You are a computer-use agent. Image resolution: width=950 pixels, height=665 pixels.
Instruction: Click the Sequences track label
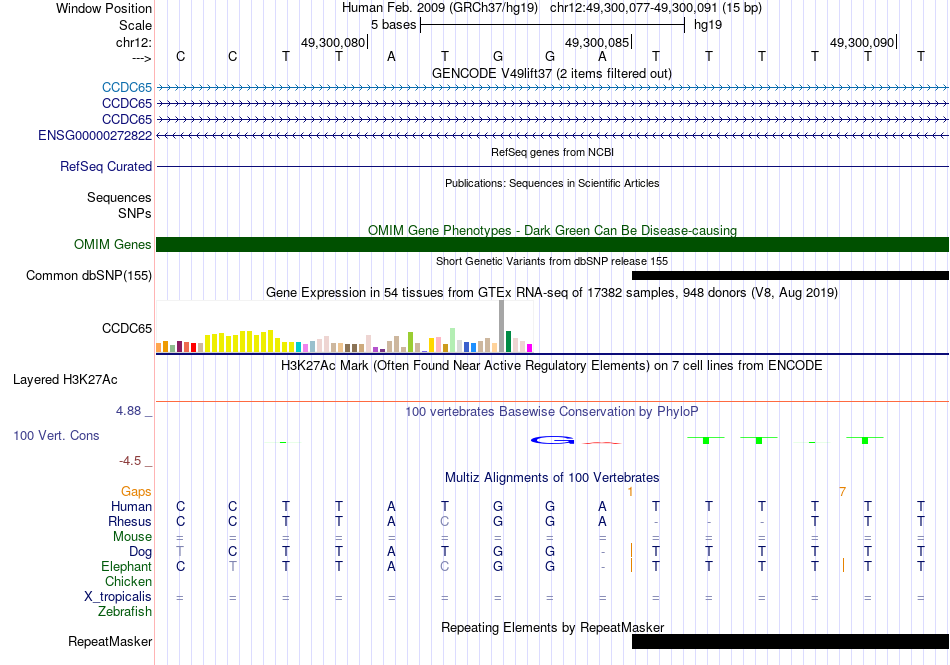tap(119, 197)
